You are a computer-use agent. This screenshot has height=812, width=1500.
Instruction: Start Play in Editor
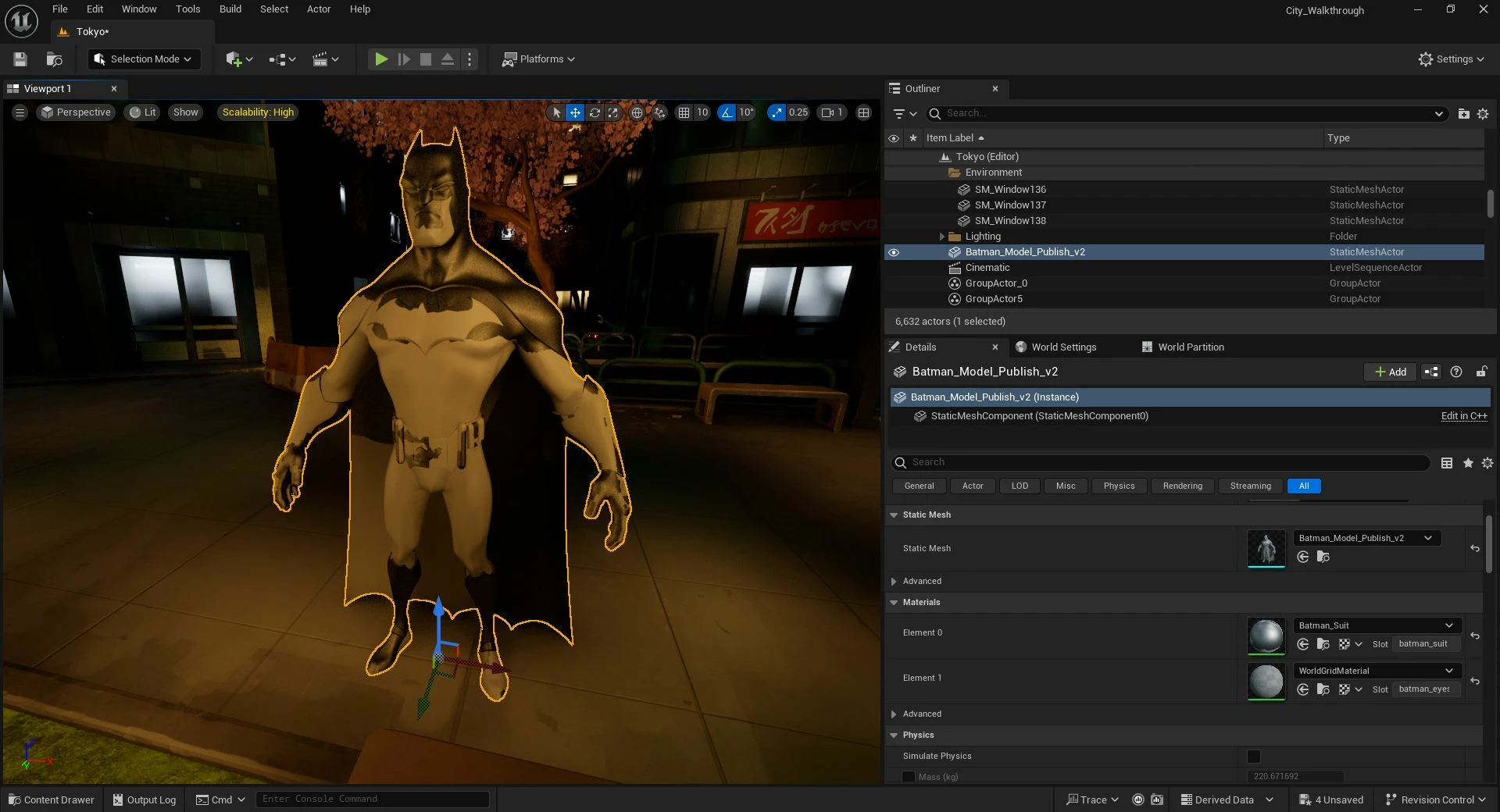(381, 59)
